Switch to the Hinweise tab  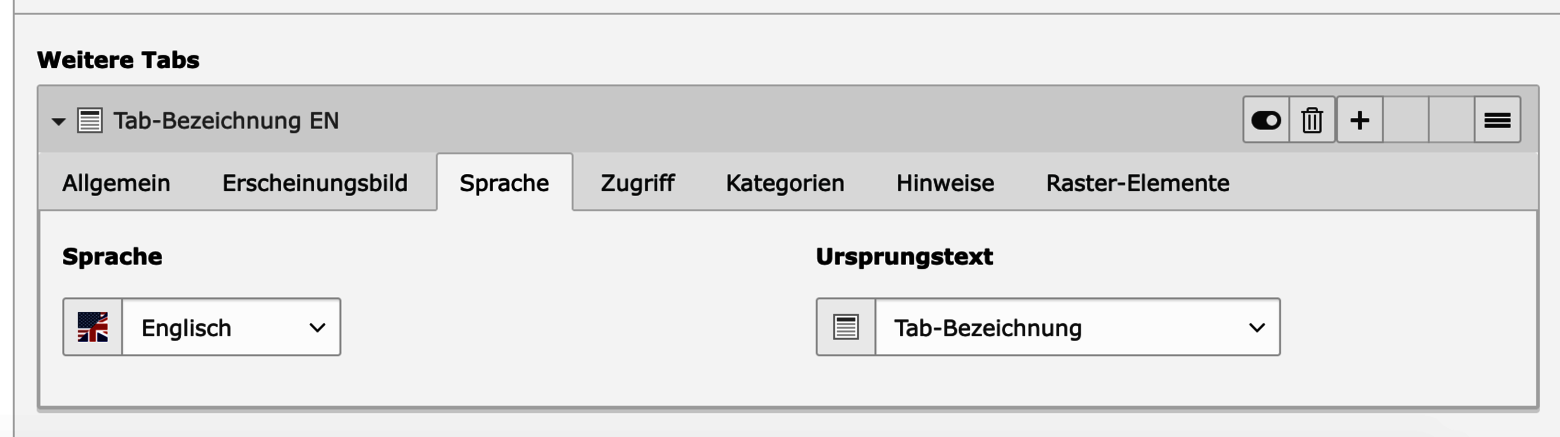coord(945,183)
